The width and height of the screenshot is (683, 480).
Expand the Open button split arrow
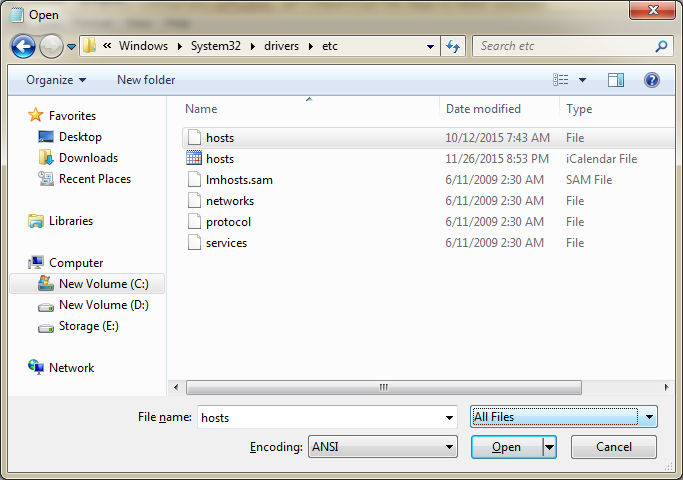pyautogui.click(x=550, y=447)
